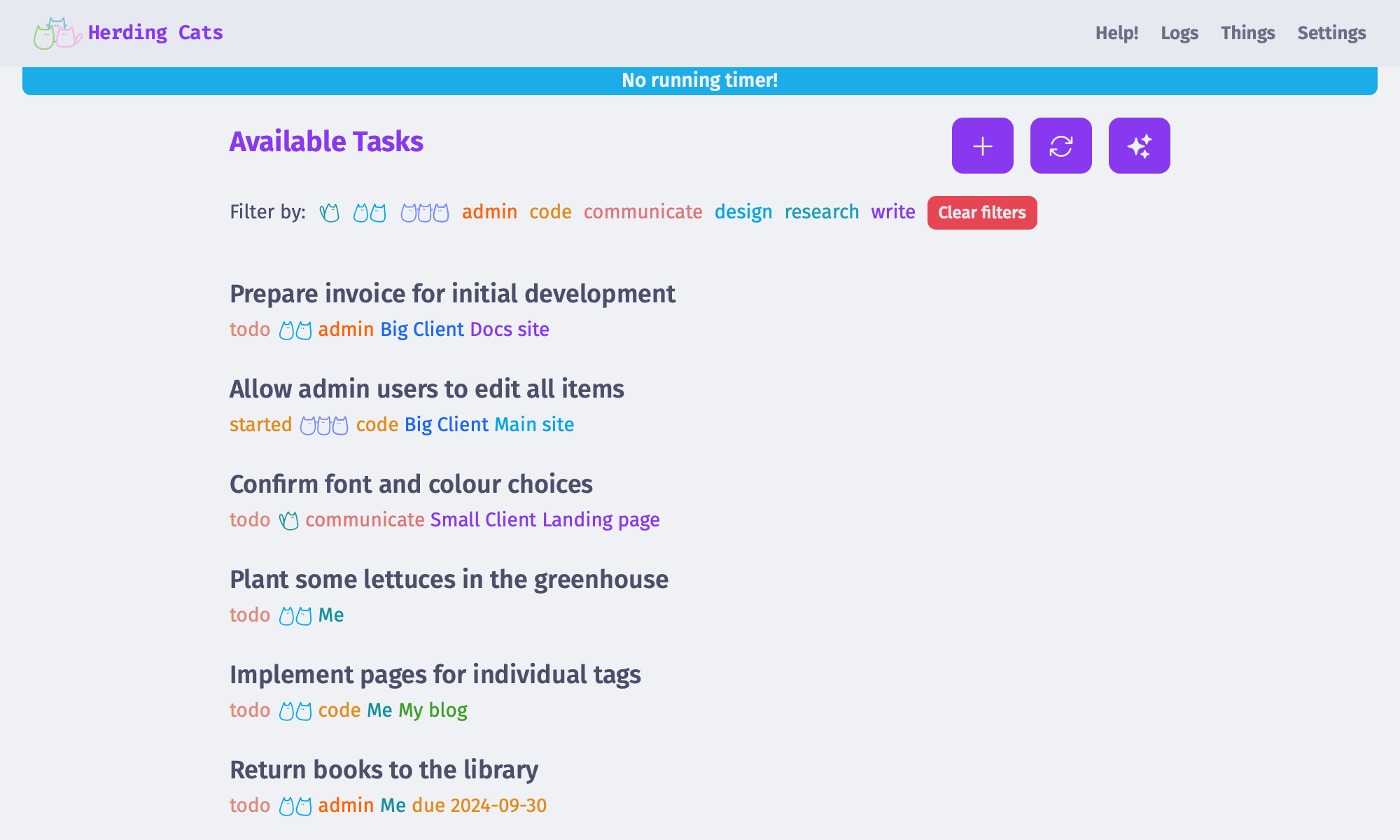Open the Things menu item
The width and height of the screenshot is (1400, 840).
pos(1248,33)
